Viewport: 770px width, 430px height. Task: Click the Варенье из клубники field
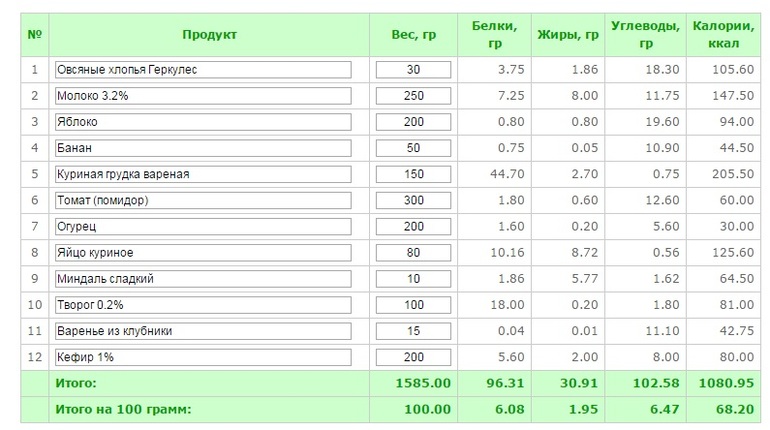coord(205,331)
